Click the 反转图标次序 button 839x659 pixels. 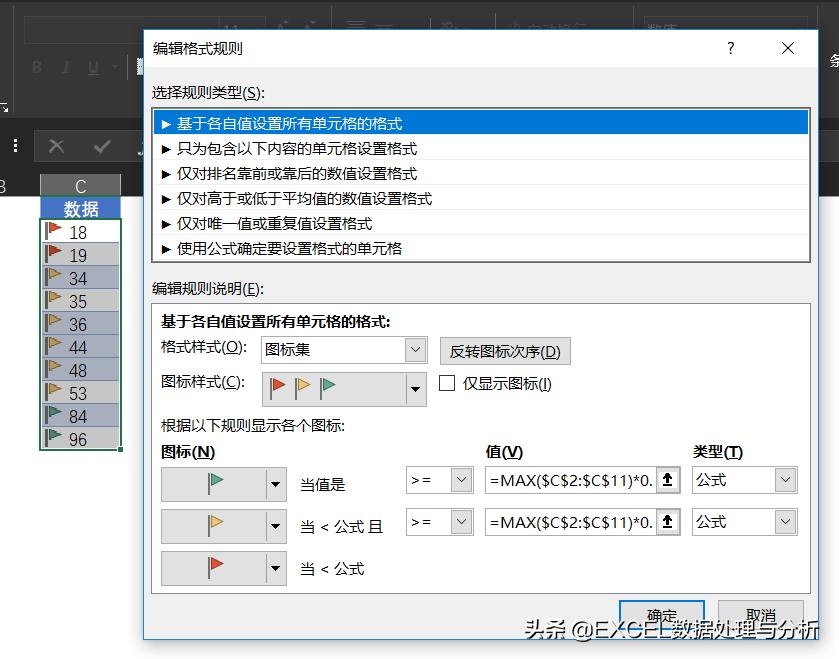tap(504, 351)
